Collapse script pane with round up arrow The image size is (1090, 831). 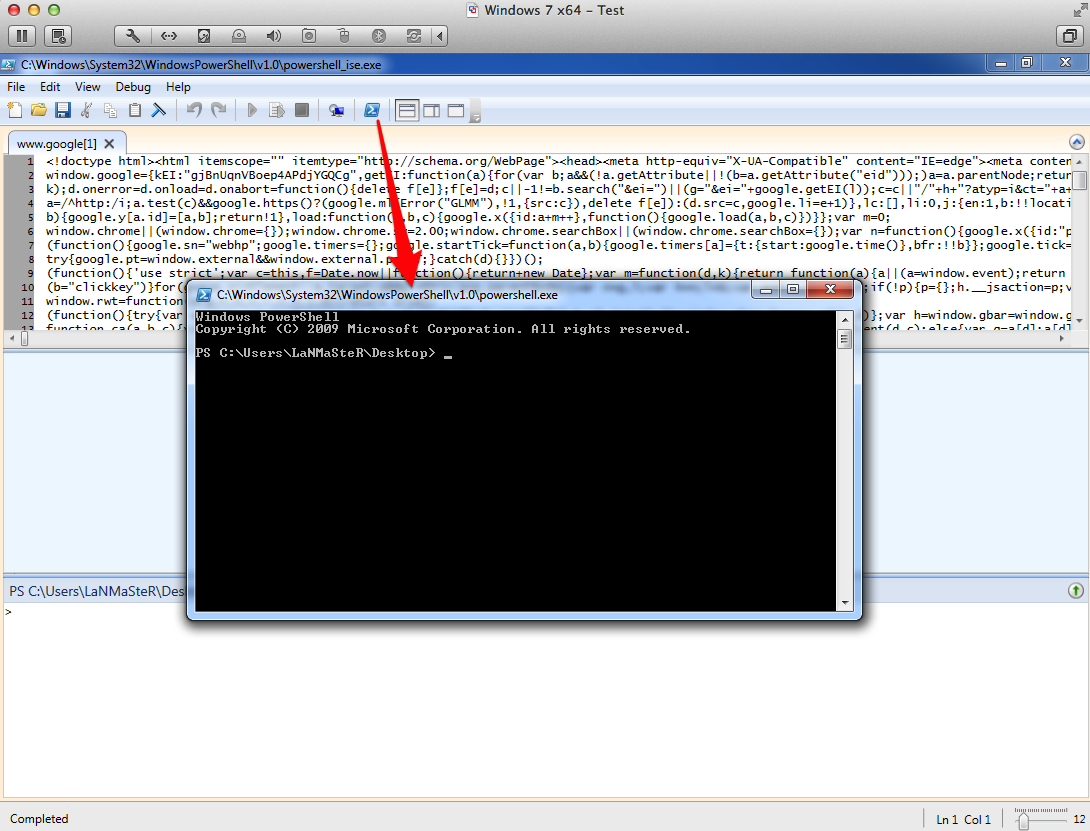(x=1076, y=143)
